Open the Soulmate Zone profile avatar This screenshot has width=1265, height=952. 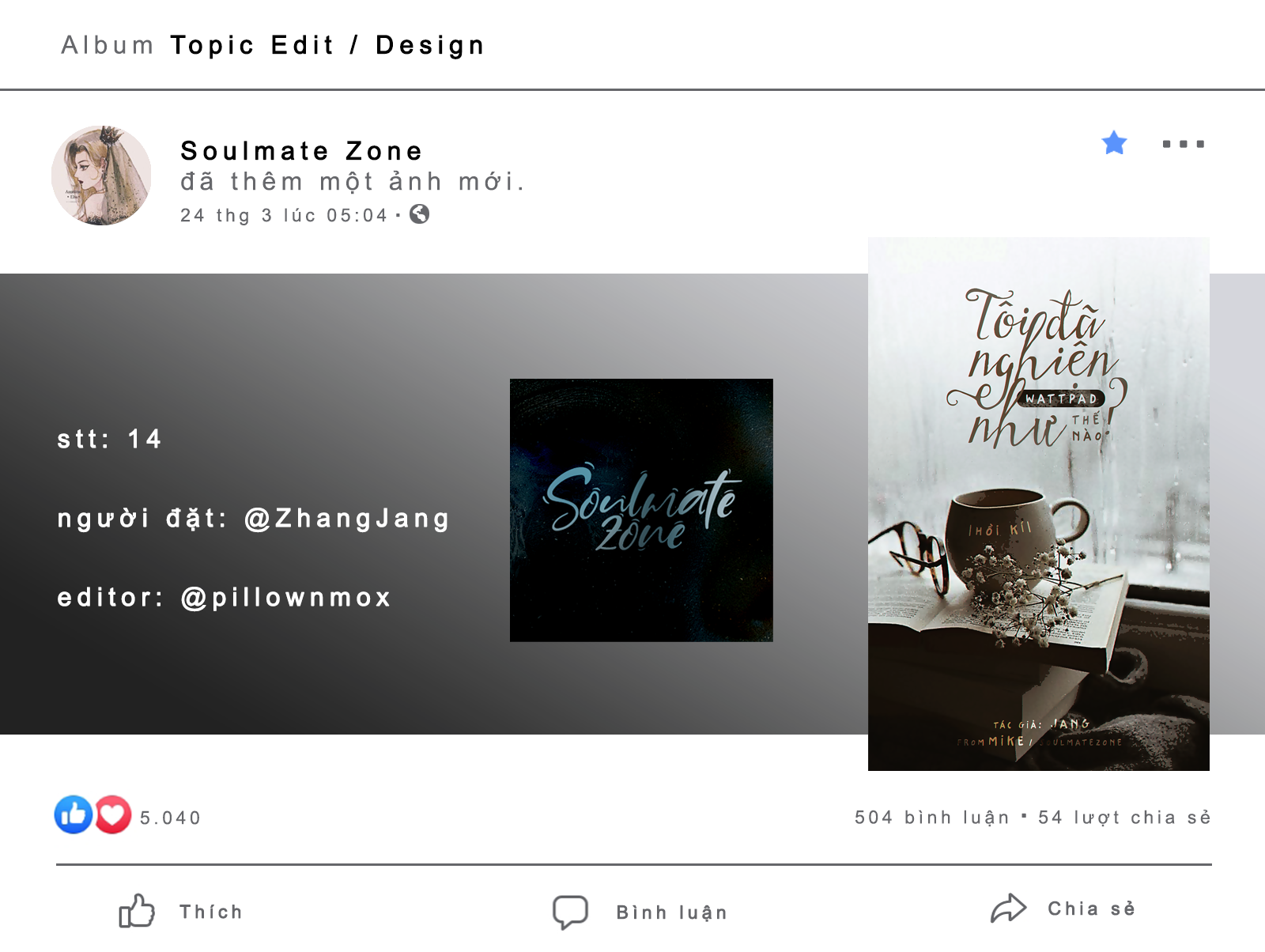(101, 176)
